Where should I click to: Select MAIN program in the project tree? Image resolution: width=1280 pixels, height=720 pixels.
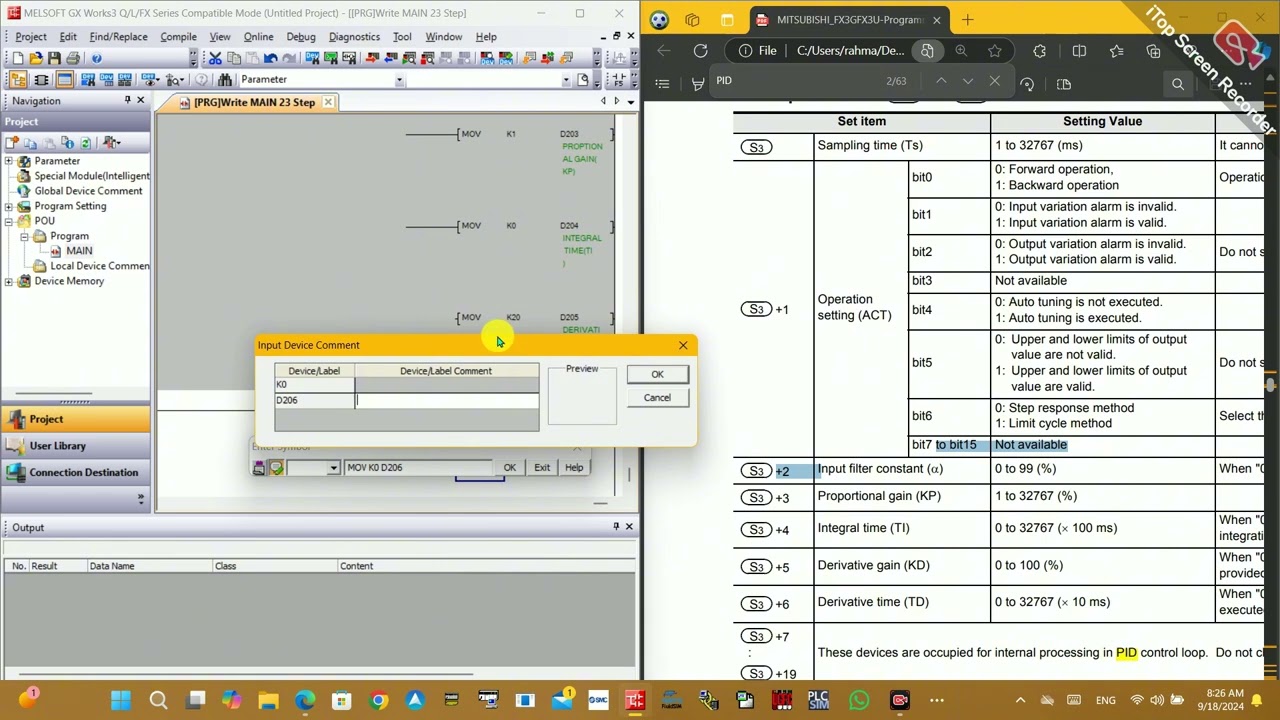(x=79, y=251)
